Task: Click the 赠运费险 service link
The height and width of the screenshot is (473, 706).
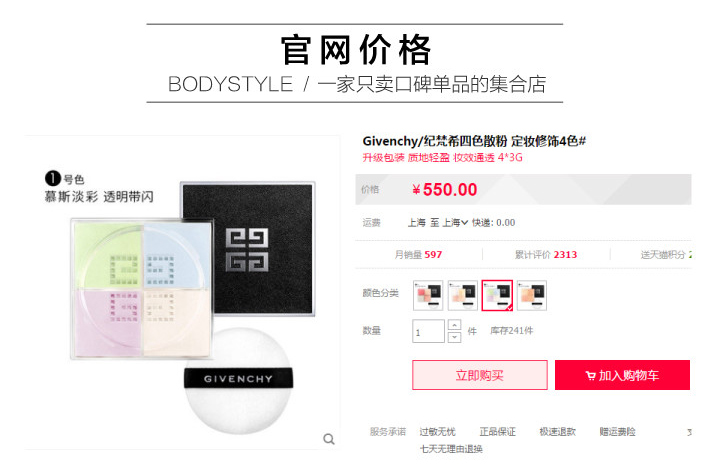Action: 617,432
